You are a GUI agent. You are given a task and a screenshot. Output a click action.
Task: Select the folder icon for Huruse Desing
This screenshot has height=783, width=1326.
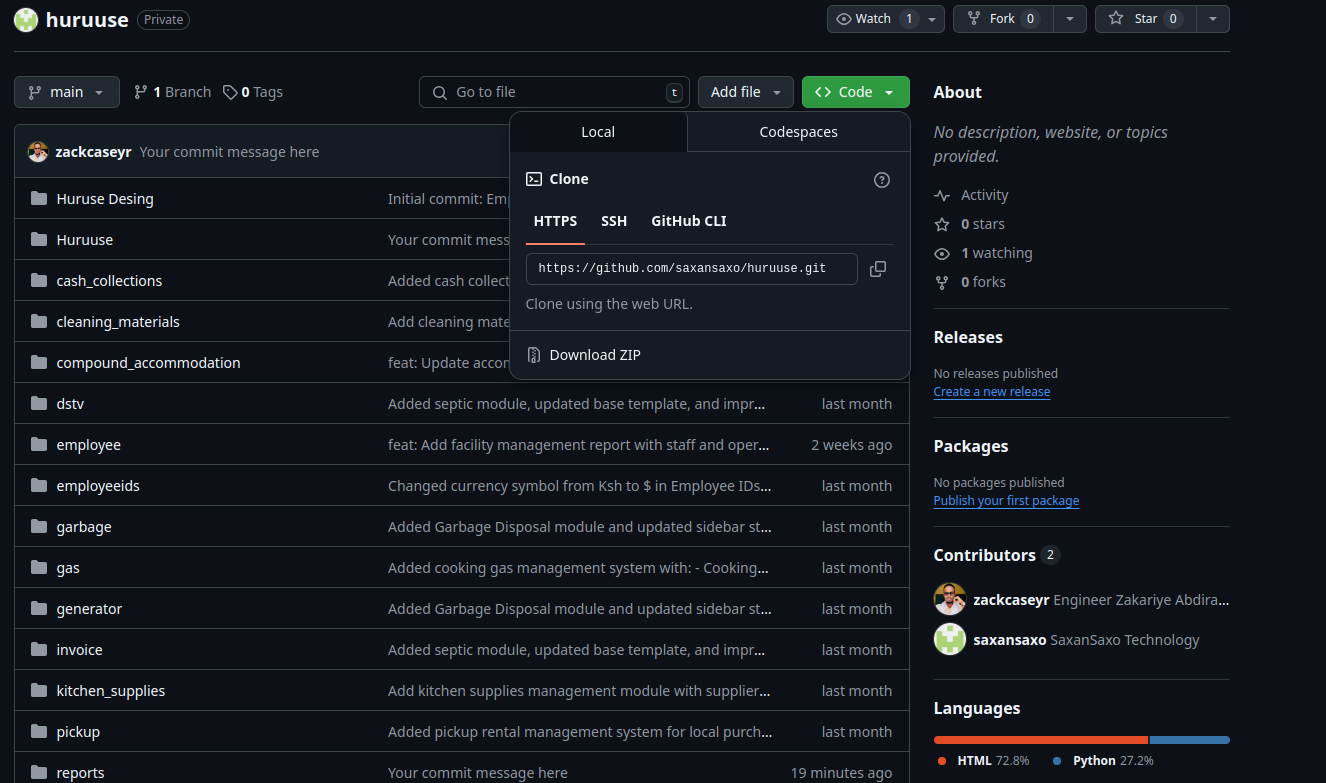(x=39, y=199)
